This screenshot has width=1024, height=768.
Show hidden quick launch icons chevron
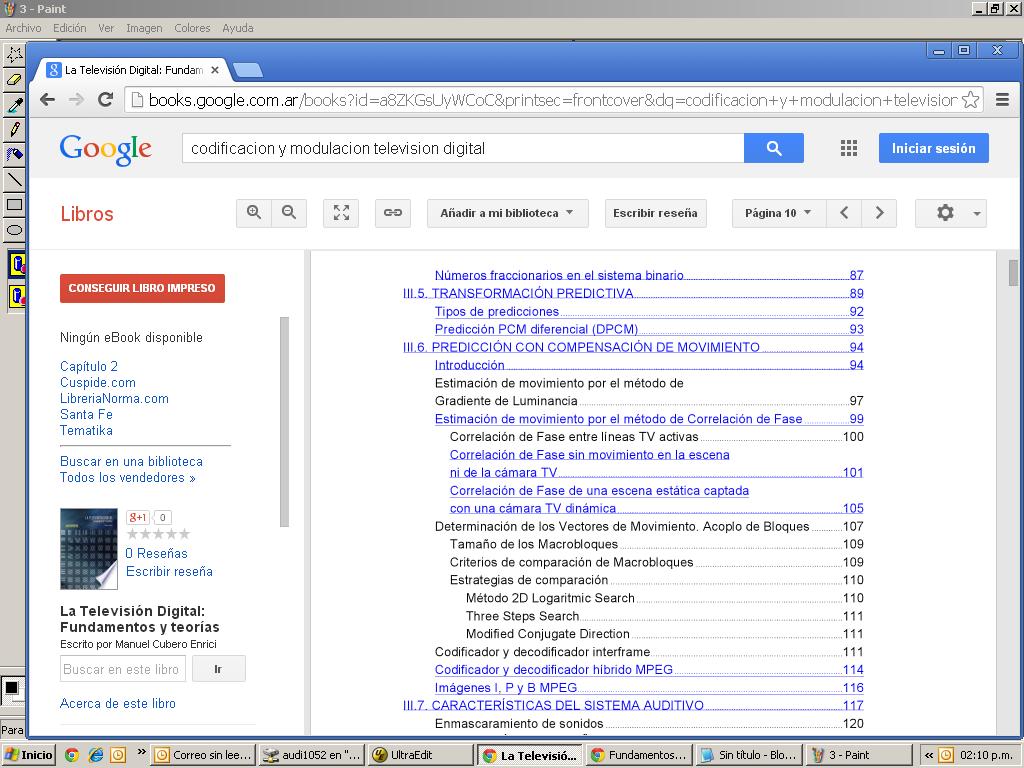pyautogui.click(x=141, y=752)
